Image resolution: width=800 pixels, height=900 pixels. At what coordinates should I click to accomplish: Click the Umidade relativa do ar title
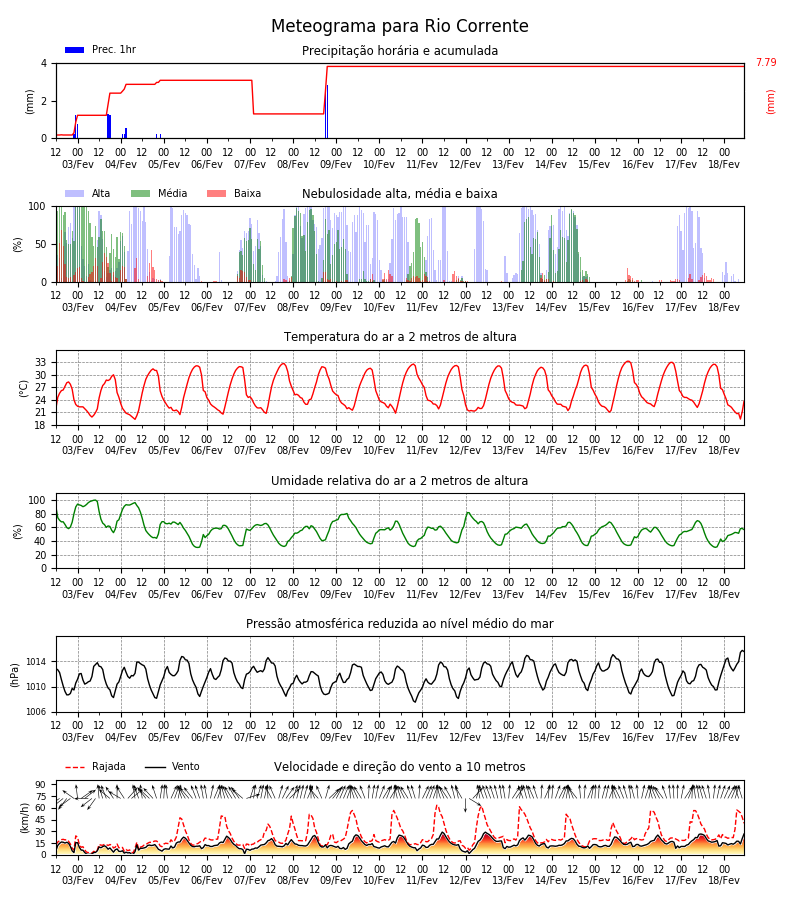pos(400,480)
